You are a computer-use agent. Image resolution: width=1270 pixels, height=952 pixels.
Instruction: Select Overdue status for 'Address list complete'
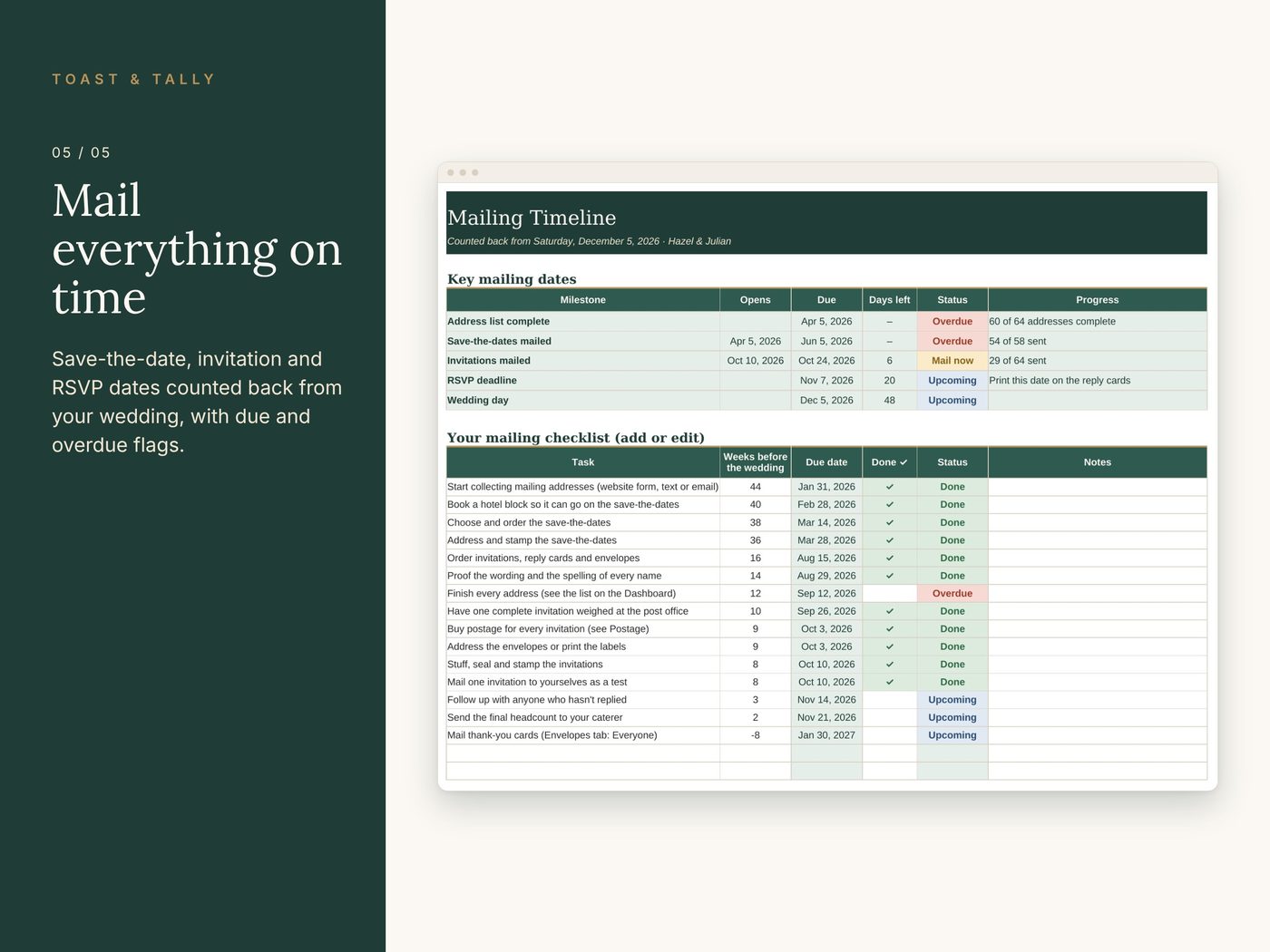(952, 322)
